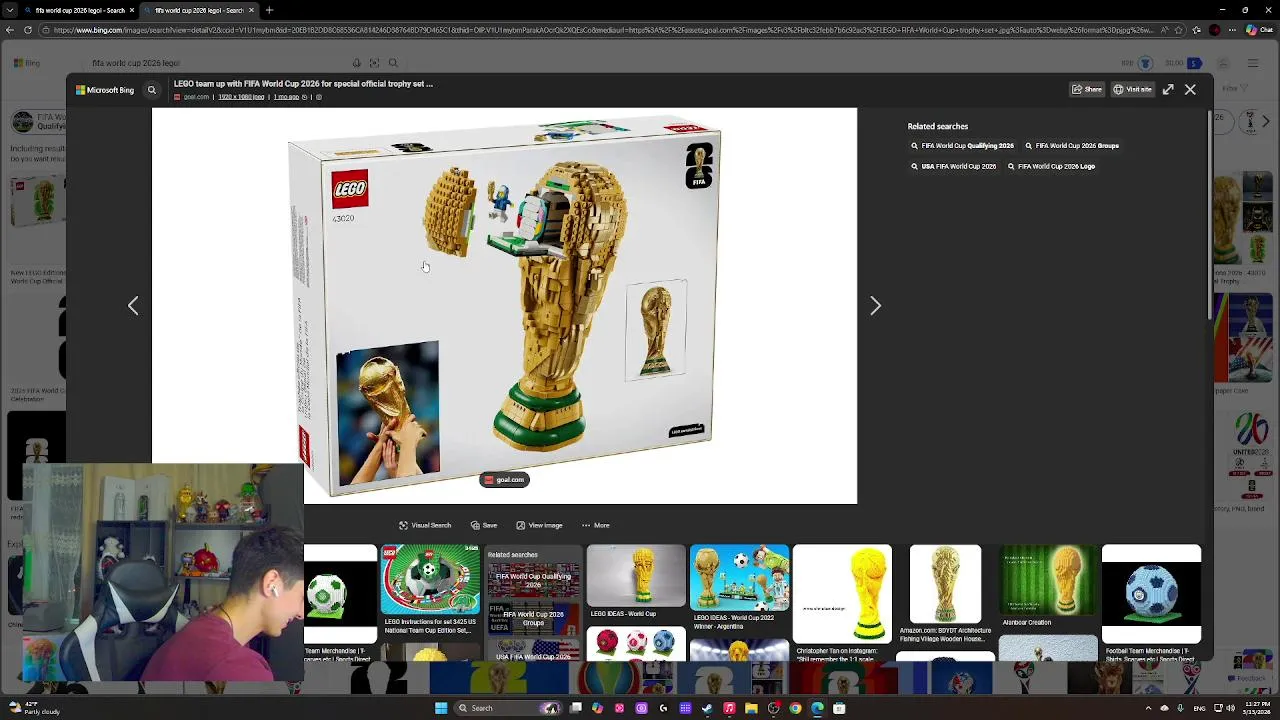Show hidden system tray icons
Viewport: 1280px width, 720px height.
click(x=1148, y=708)
